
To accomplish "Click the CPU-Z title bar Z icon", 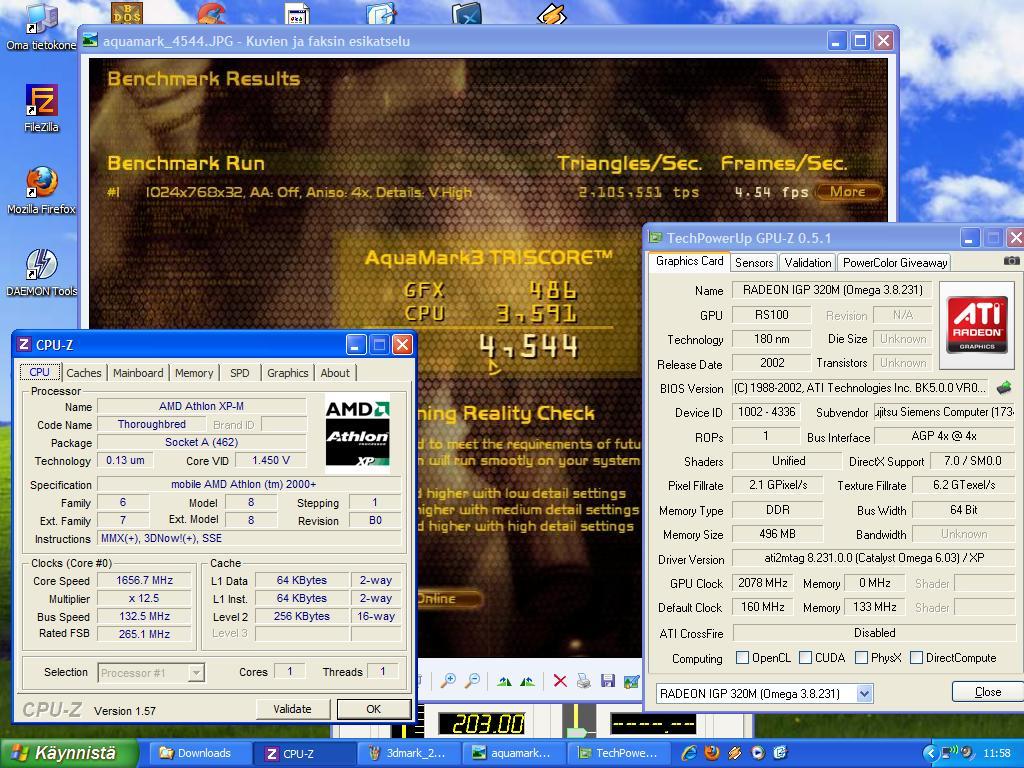I will [x=24, y=344].
